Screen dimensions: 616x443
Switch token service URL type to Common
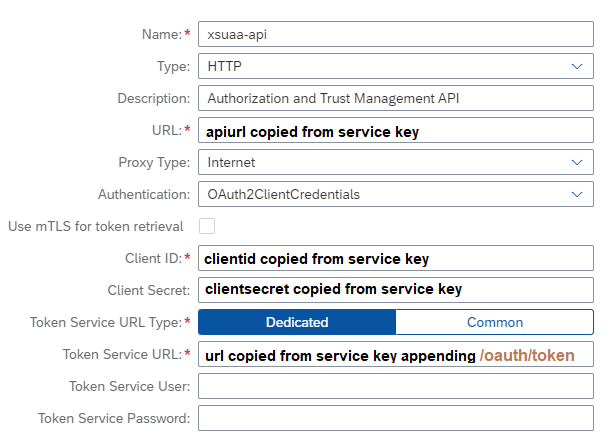494,322
